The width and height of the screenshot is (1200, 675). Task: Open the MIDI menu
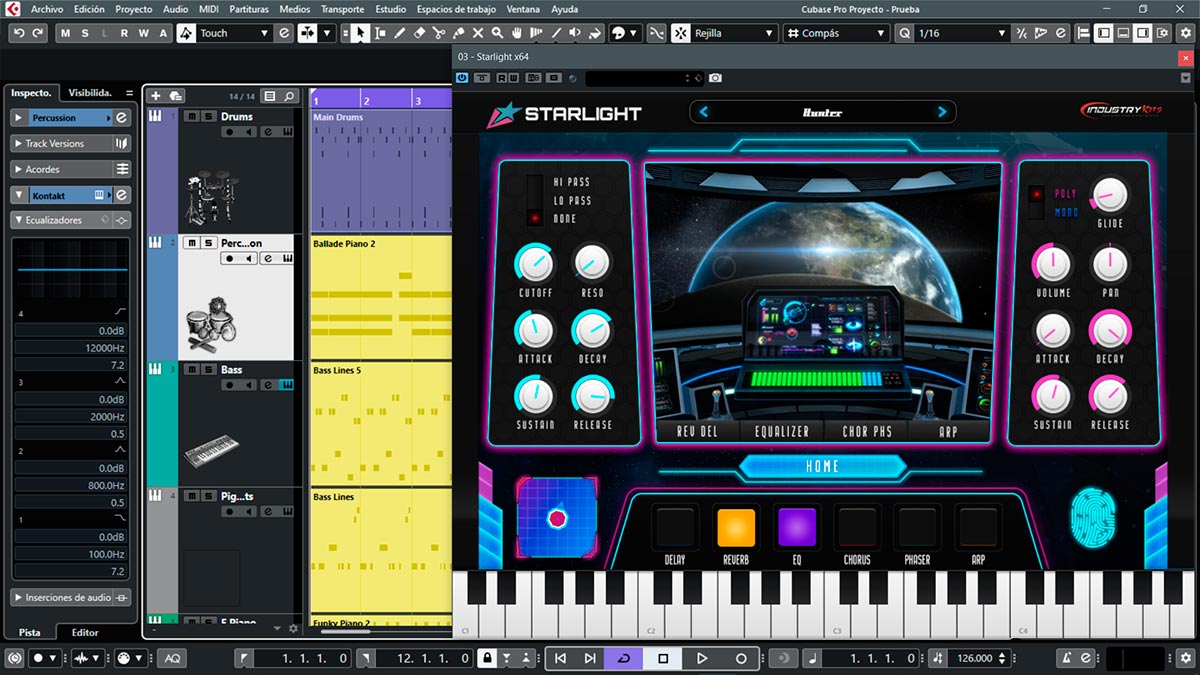click(x=209, y=9)
